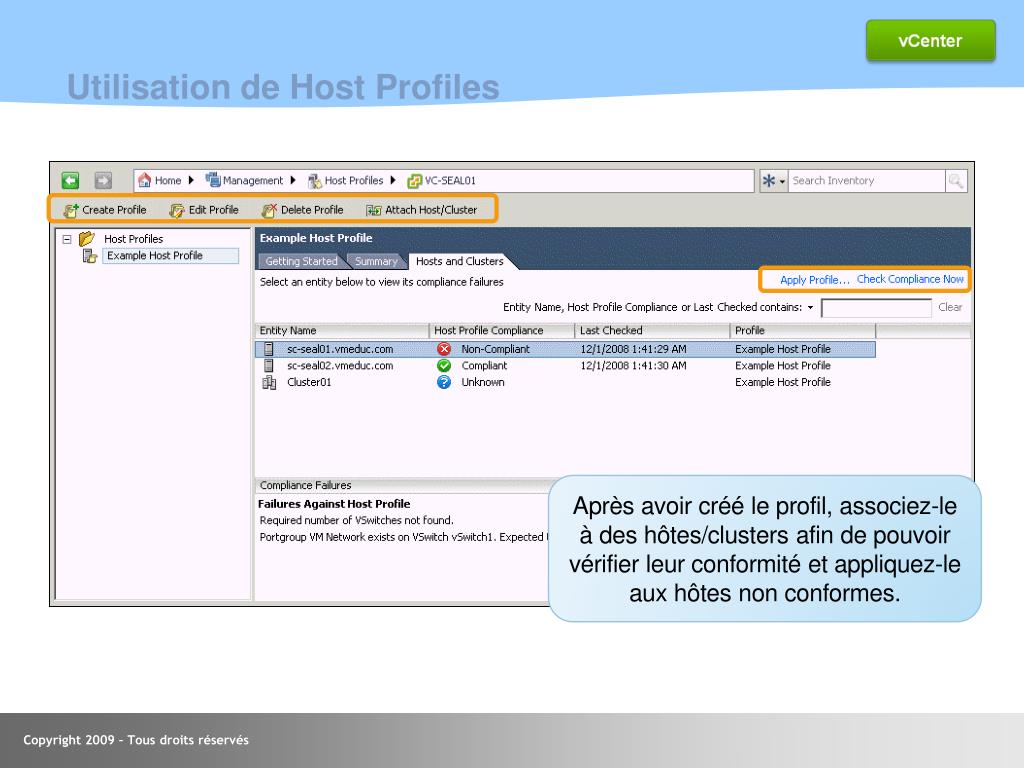This screenshot has width=1024, height=768.
Task: Click the Non-Compliant text cell
Action: pos(496,349)
